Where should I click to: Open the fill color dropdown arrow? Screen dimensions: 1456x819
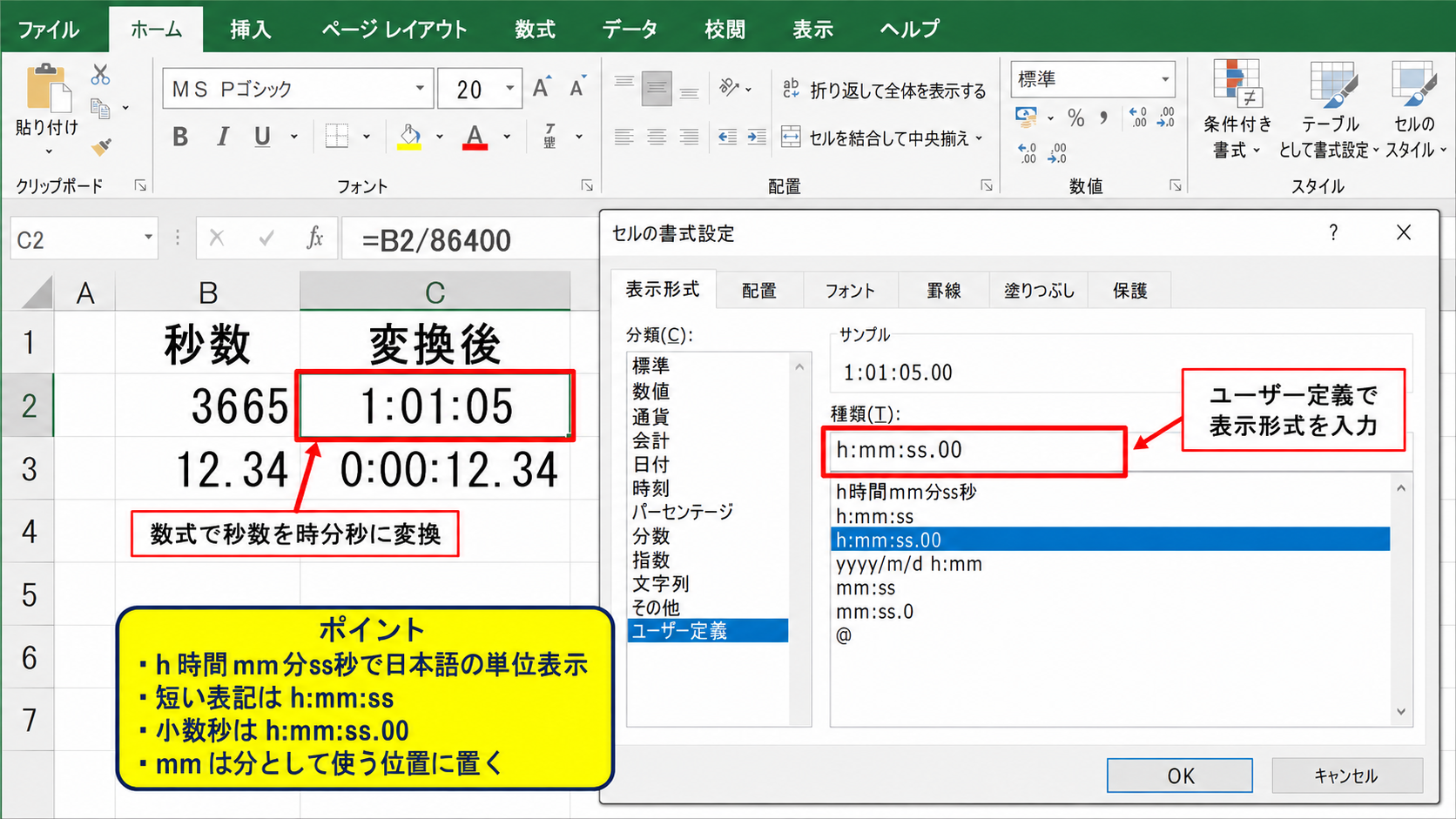pos(440,137)
